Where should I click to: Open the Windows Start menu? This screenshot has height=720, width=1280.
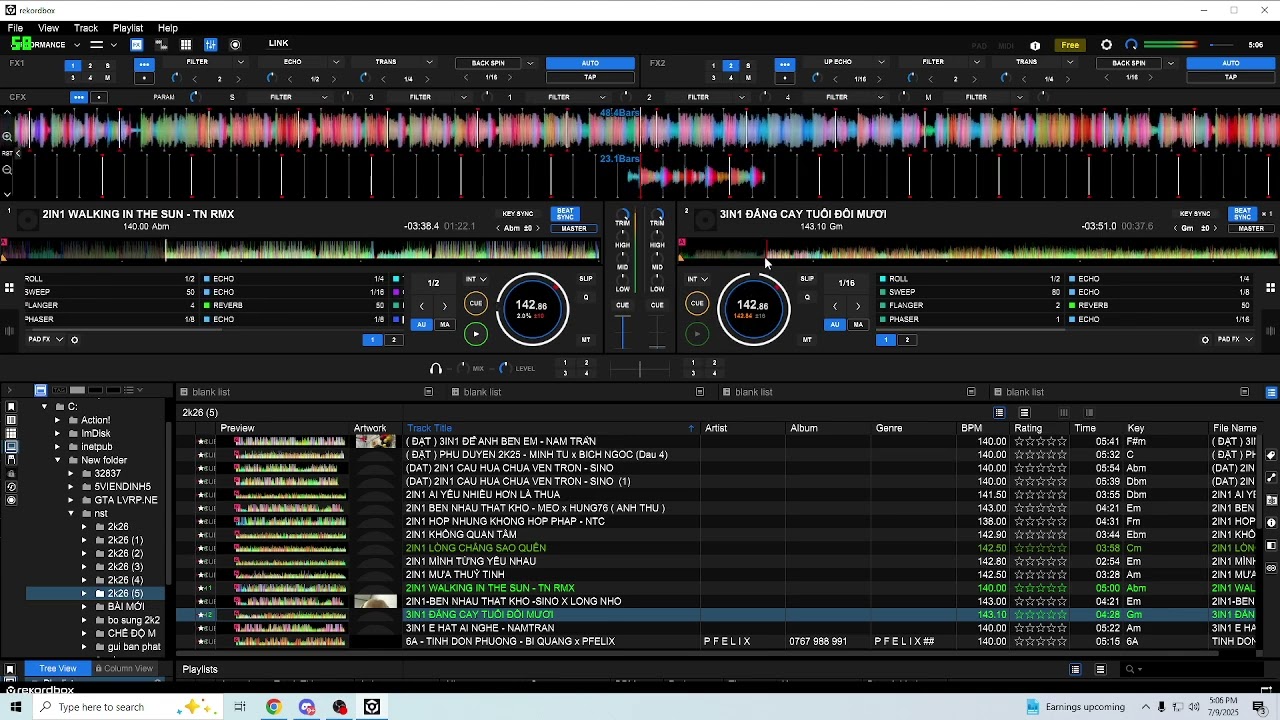click(16, 707)
